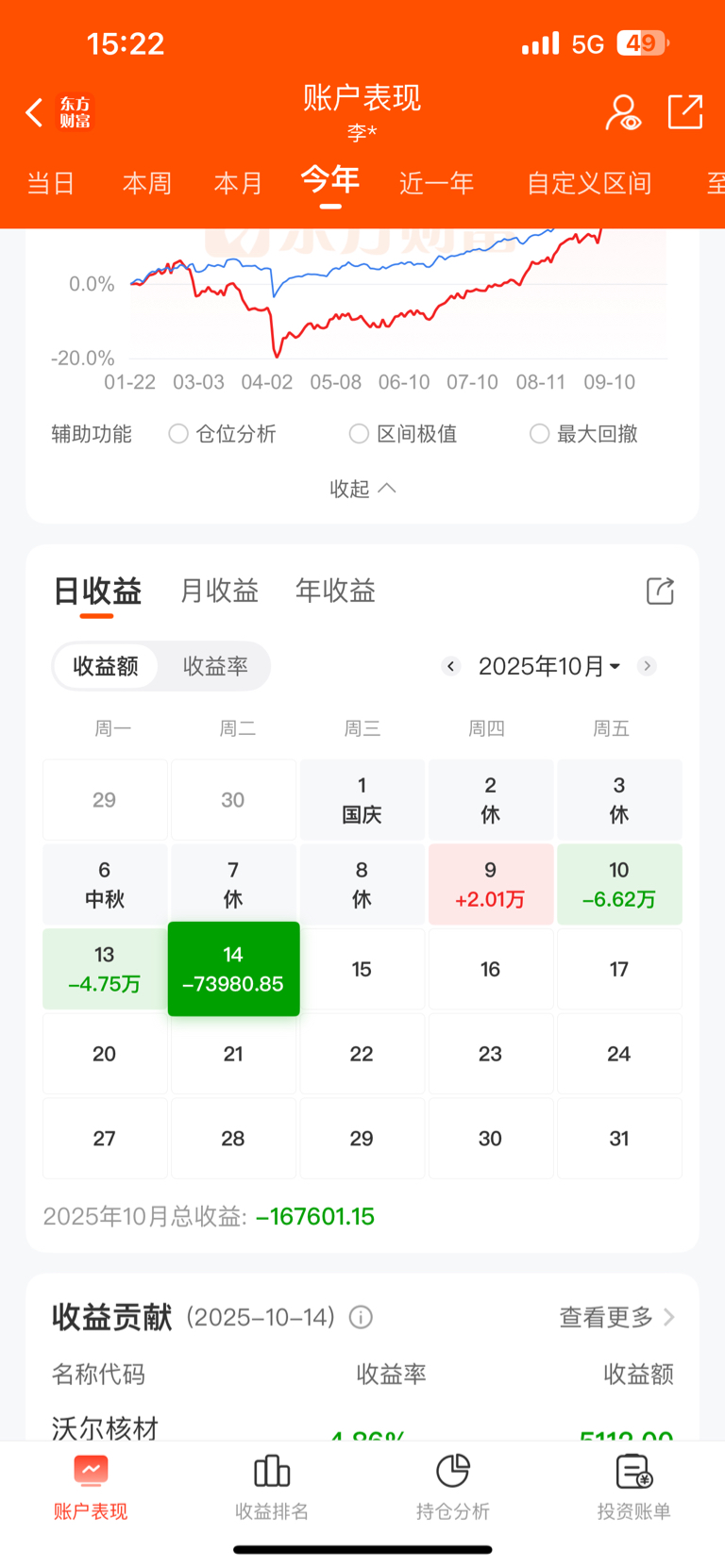Image resolution: width=725 pixels, height=1568 pixels.
Task: Enable the 最大回撤 radio option
Action: point(539,434)
